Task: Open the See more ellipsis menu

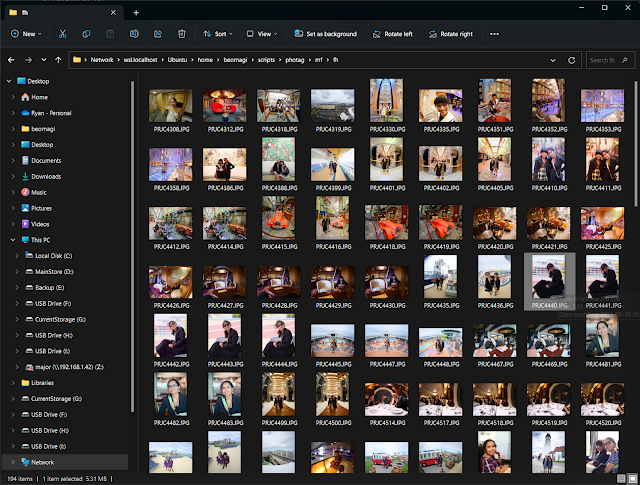Action: tap(494, 34)
